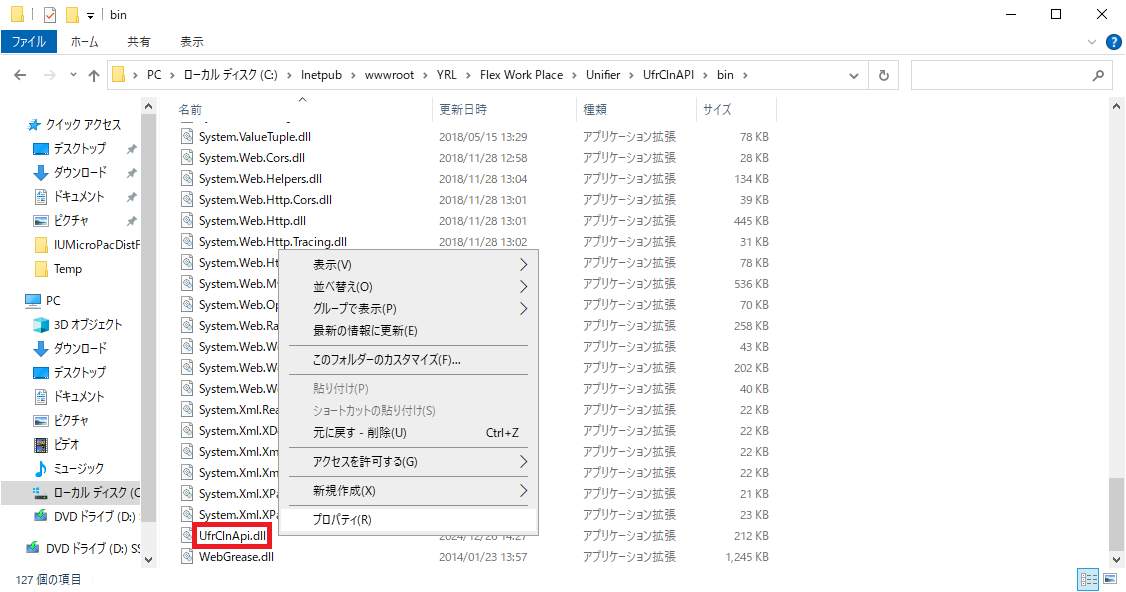Switch to details view icon in status bar
This screenshot has height=592, width=1126.
[x=1086, y=579]
